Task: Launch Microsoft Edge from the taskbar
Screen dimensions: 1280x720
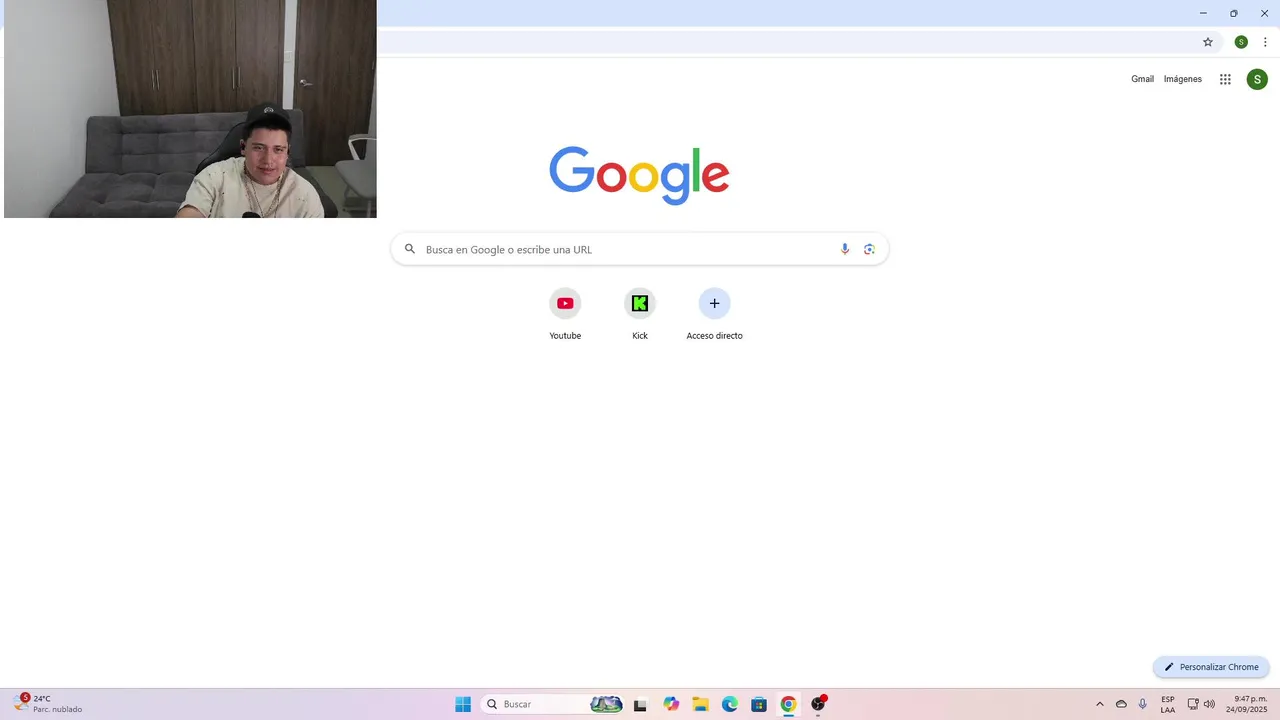Action: (730, 704)
